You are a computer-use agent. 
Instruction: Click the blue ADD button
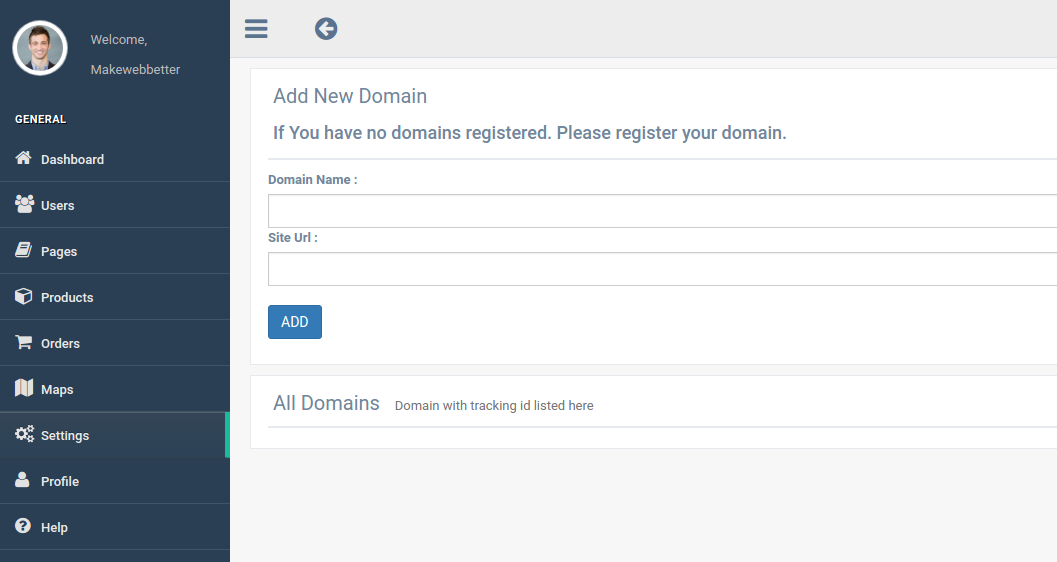pos(295,322)
